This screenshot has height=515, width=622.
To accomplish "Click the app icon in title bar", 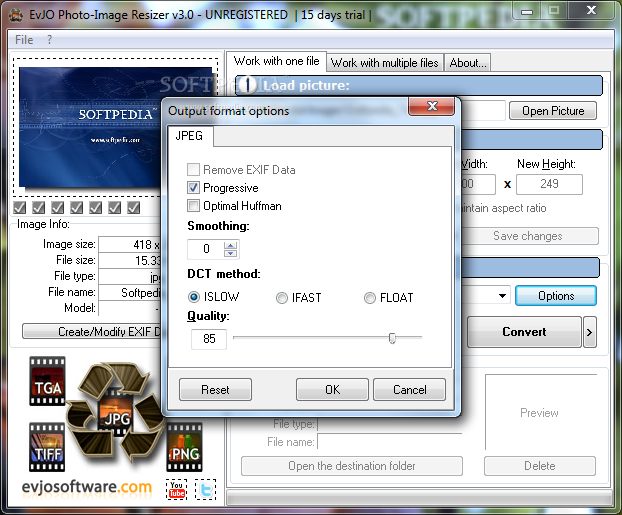I will tap(16, 15).
